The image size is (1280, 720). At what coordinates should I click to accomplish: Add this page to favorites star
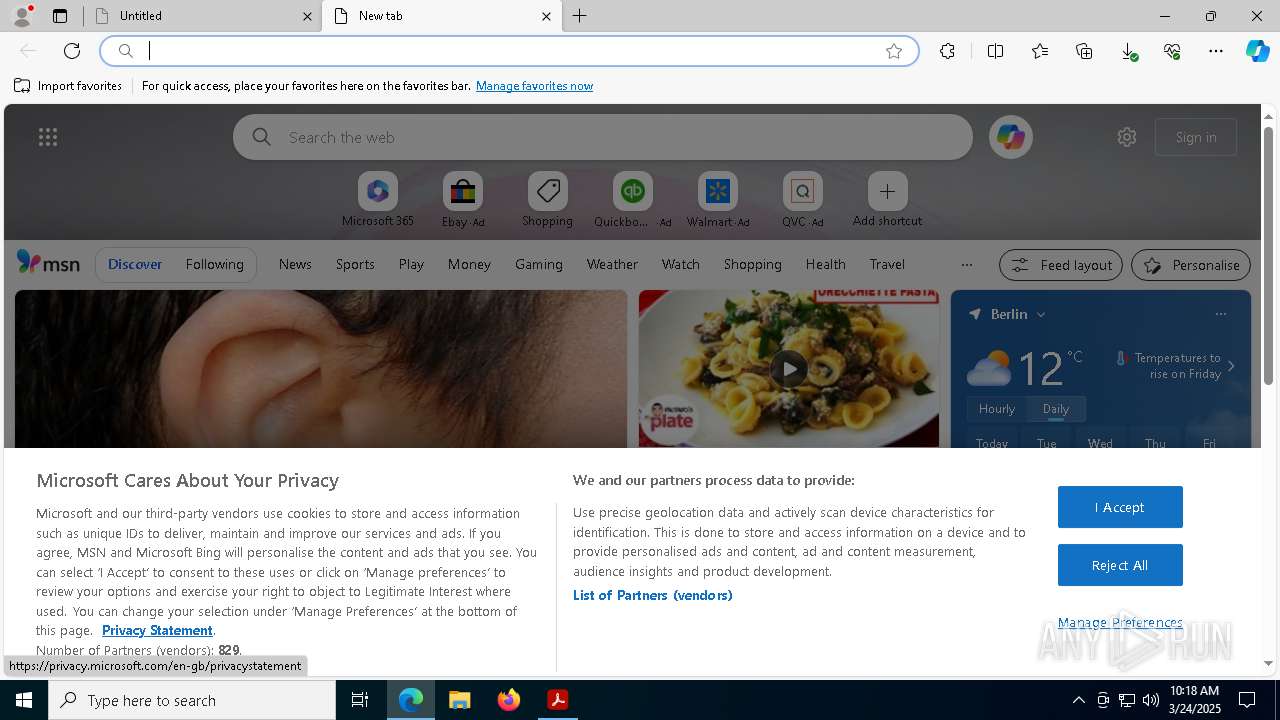point(894,51)
